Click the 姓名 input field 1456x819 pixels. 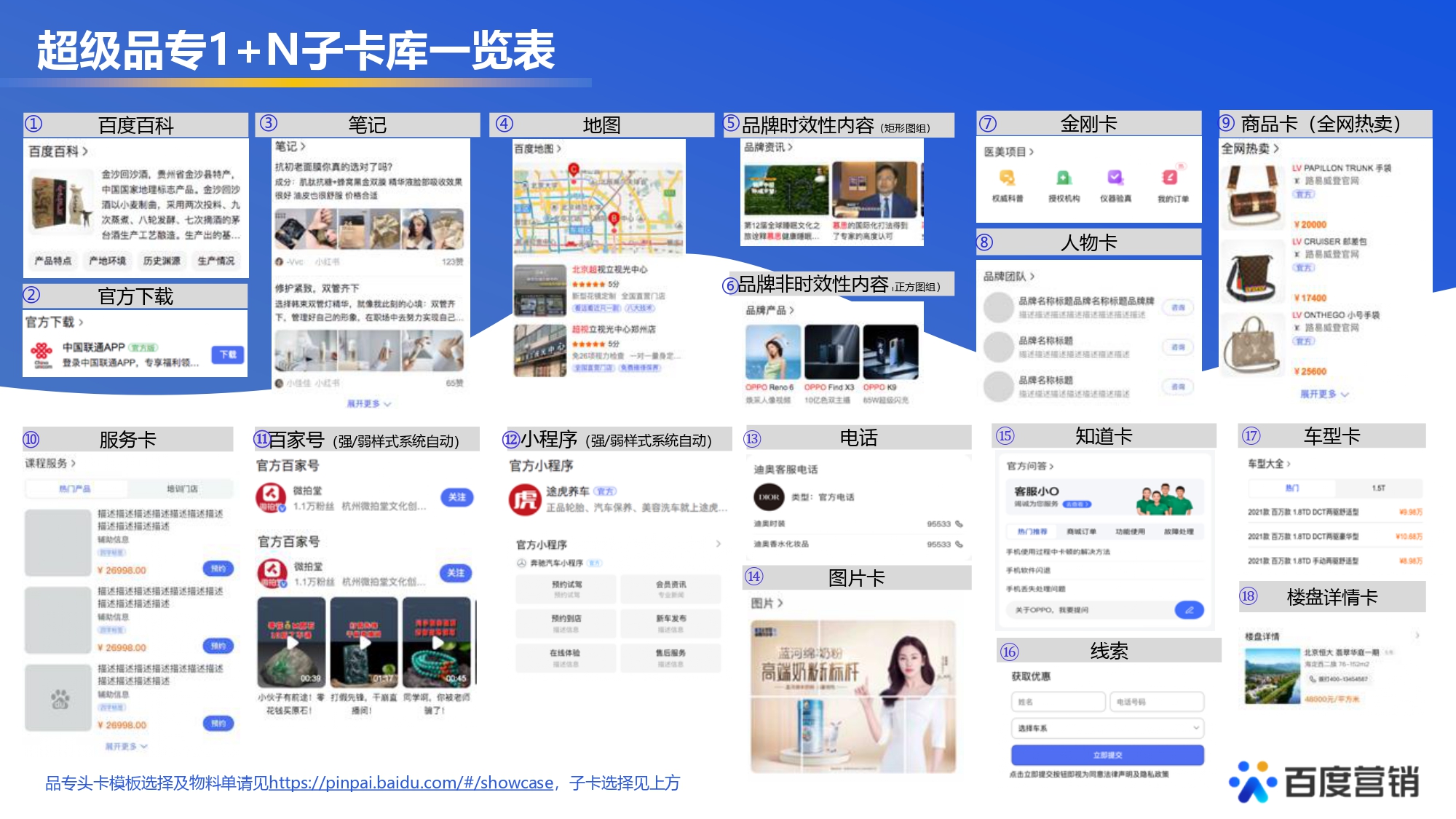pyautogui.click(x=1057, y=702)
